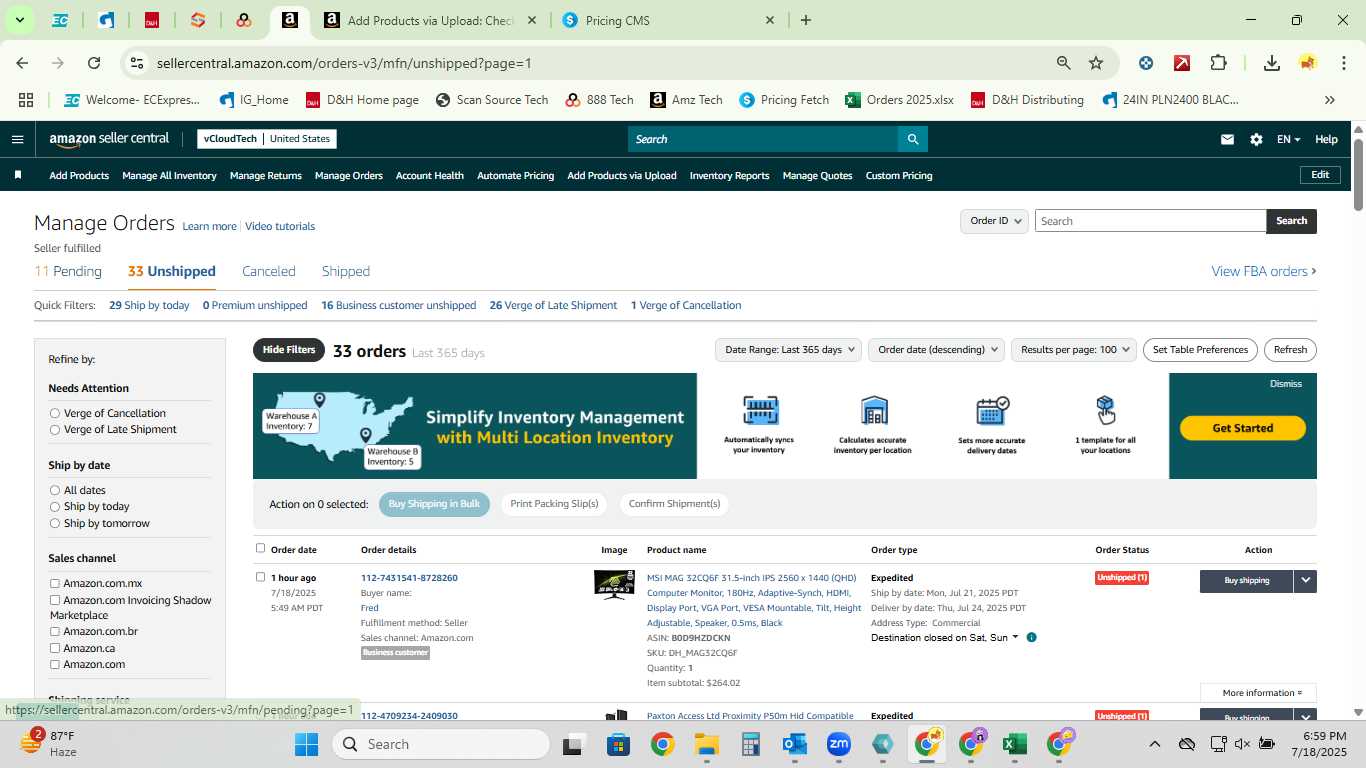Open the Chrome apps grid in the bookmarks bar
The width and height of the screenshot is (1366, 768).
tap(26, 100)
